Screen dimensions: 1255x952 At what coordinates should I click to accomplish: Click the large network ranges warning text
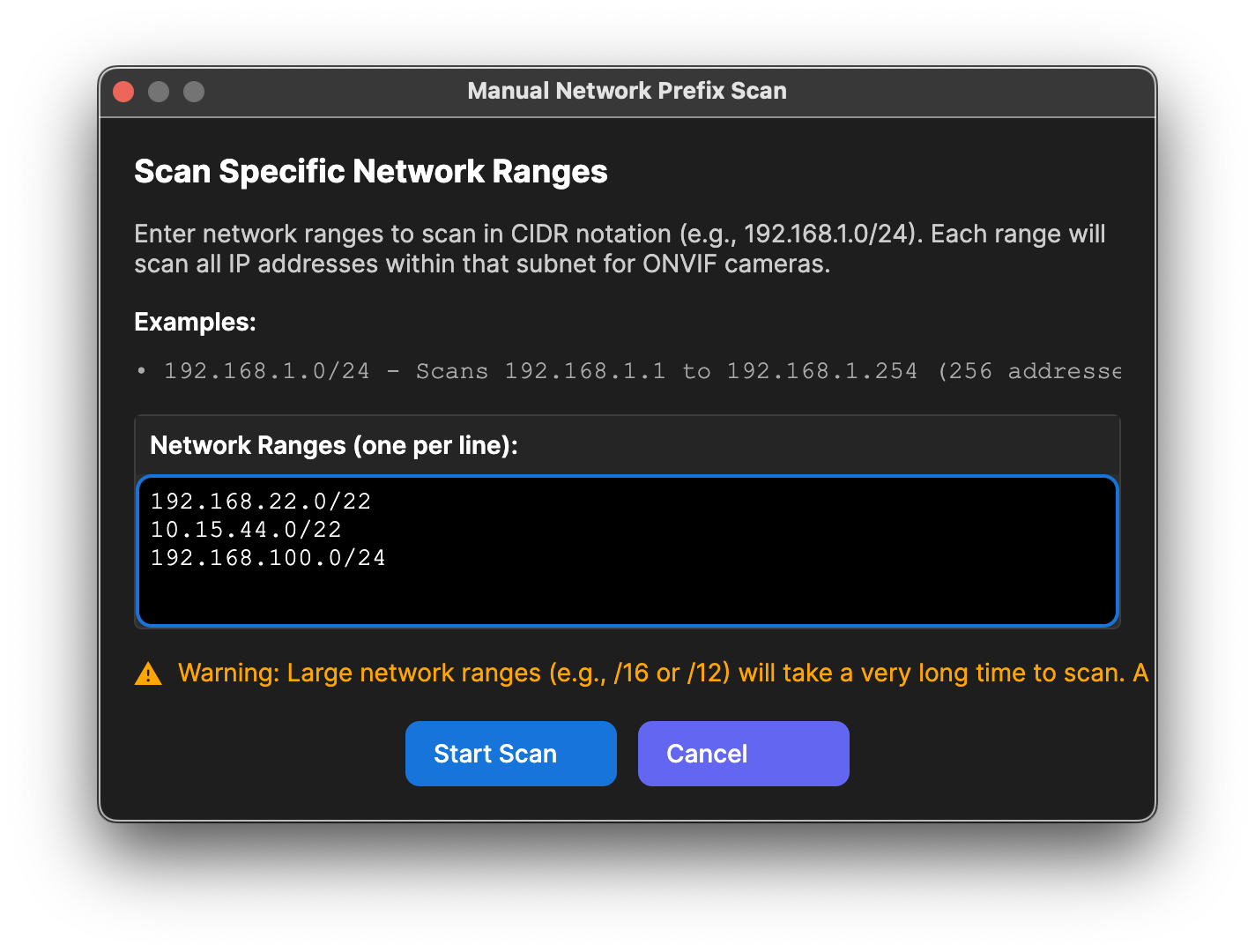(663, 673)
